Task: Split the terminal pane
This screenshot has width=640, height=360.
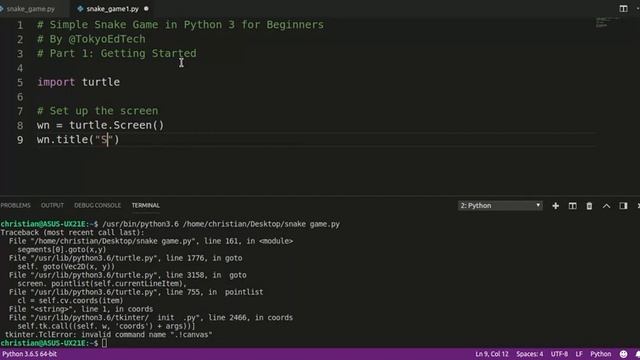Action: (x=573, y=206)
